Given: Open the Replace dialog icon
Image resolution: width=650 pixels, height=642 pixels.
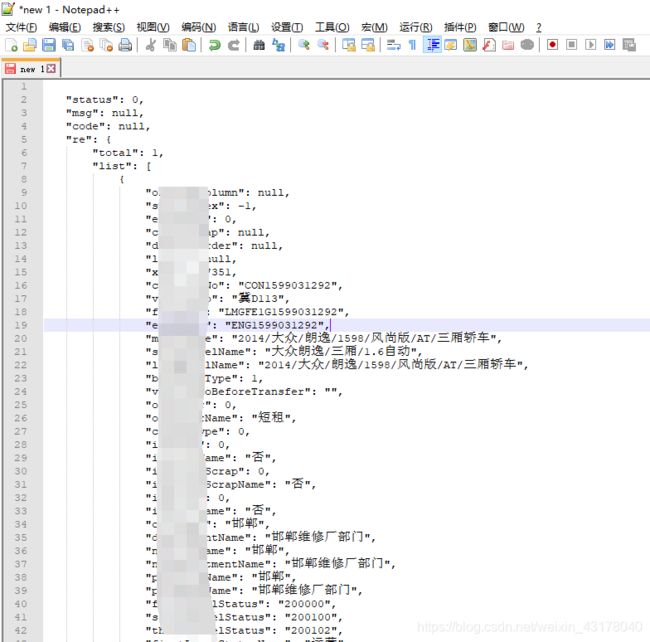Looking at the screenshot, I should click(279, 45).
